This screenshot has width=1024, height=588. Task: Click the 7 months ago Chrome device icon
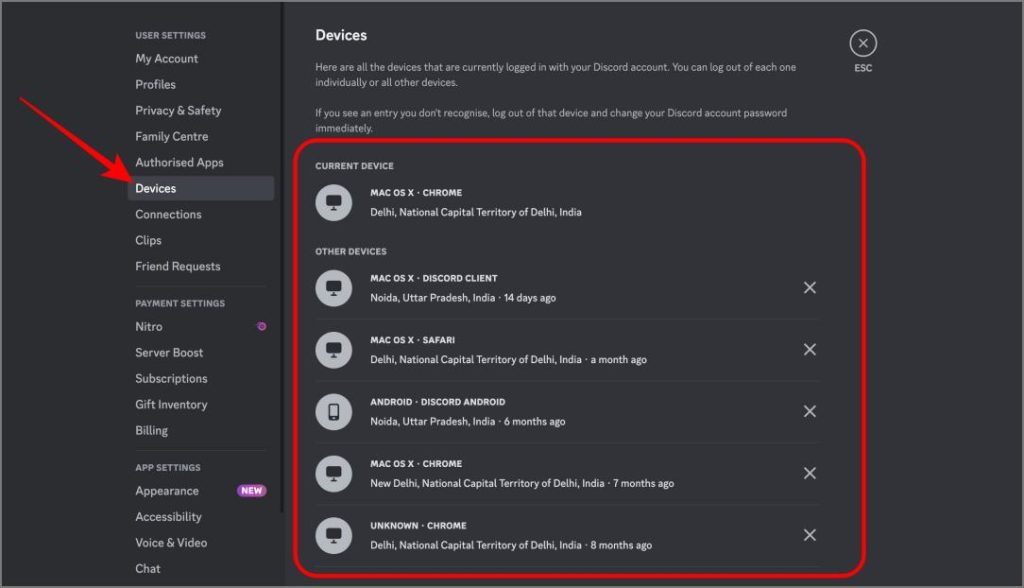(x=334, y=474)
